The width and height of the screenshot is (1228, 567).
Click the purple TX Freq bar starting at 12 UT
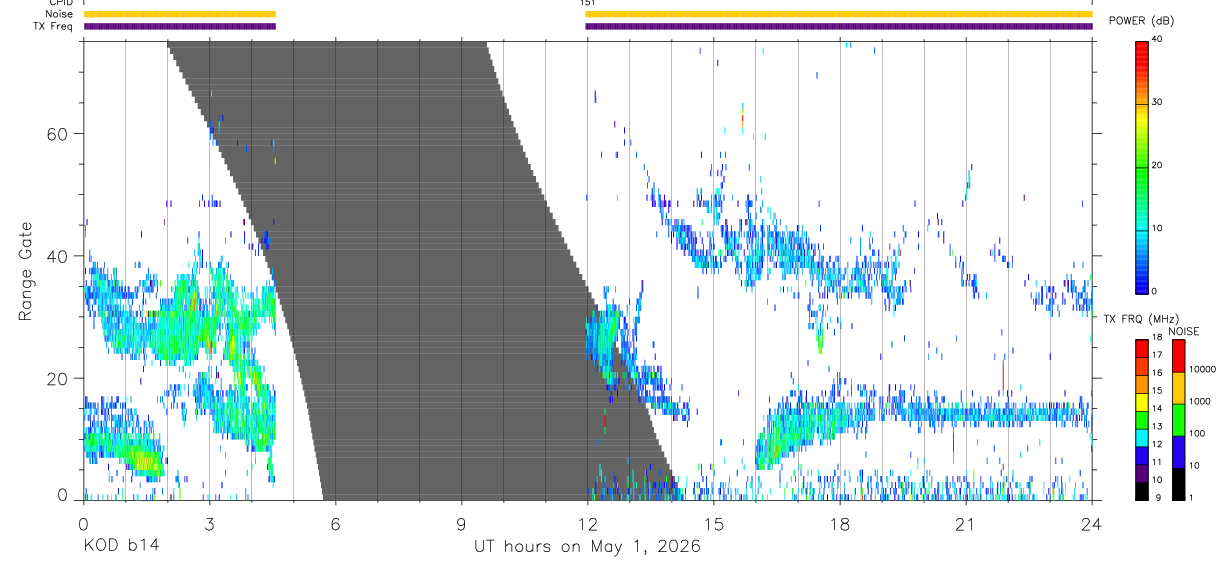pos(839,26)
